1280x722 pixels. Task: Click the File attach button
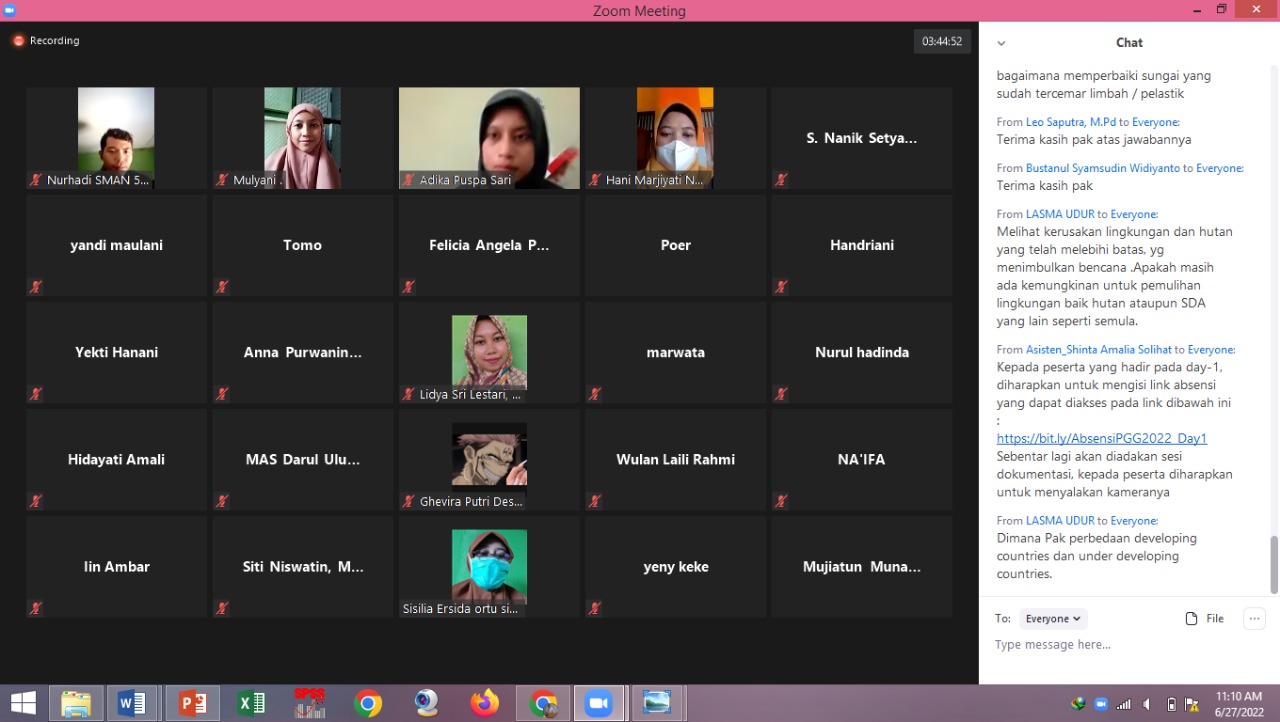pyautogui.click(x=1205, y=618)
